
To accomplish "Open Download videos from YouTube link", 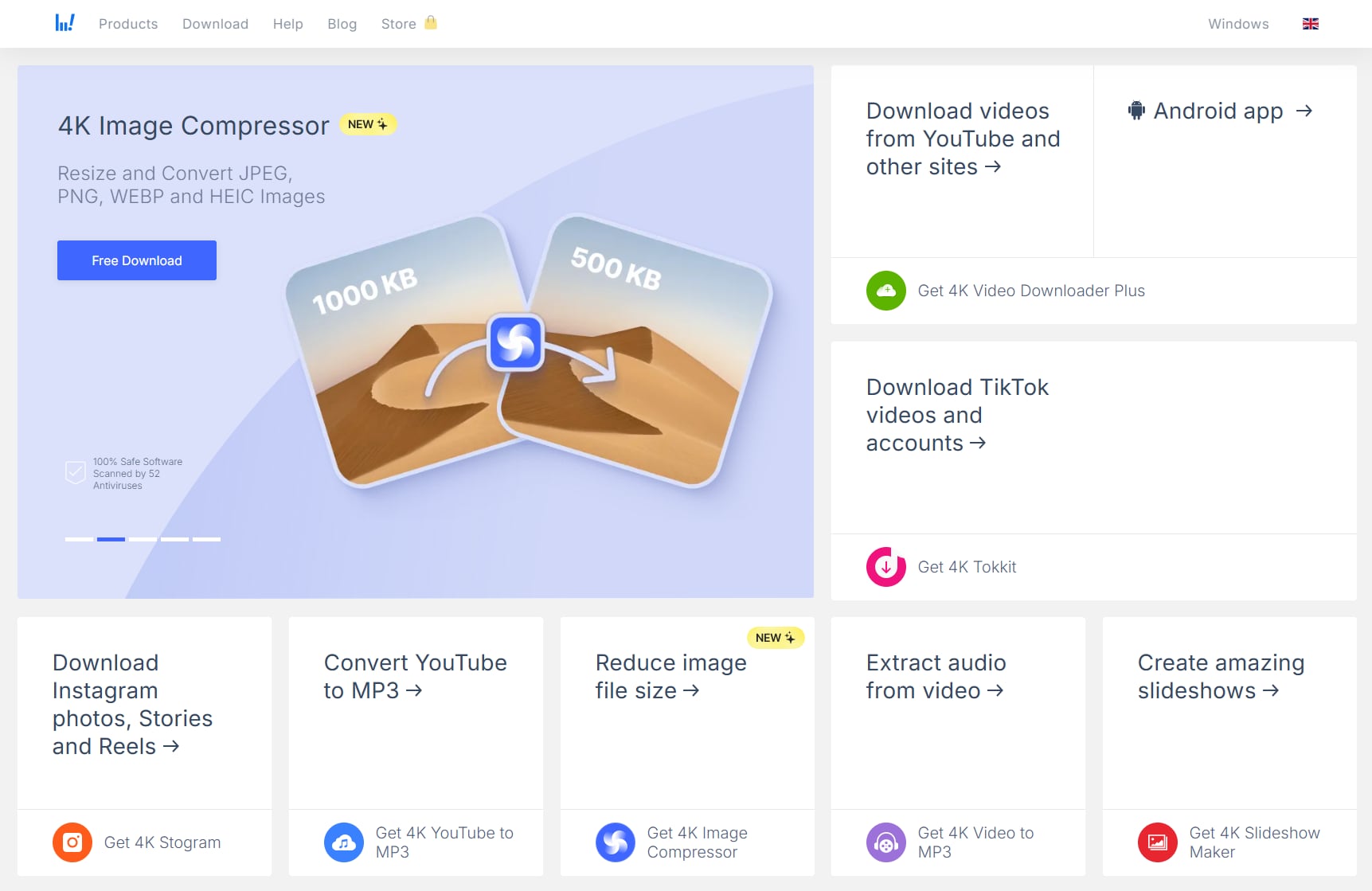I will tap(963, 139).
